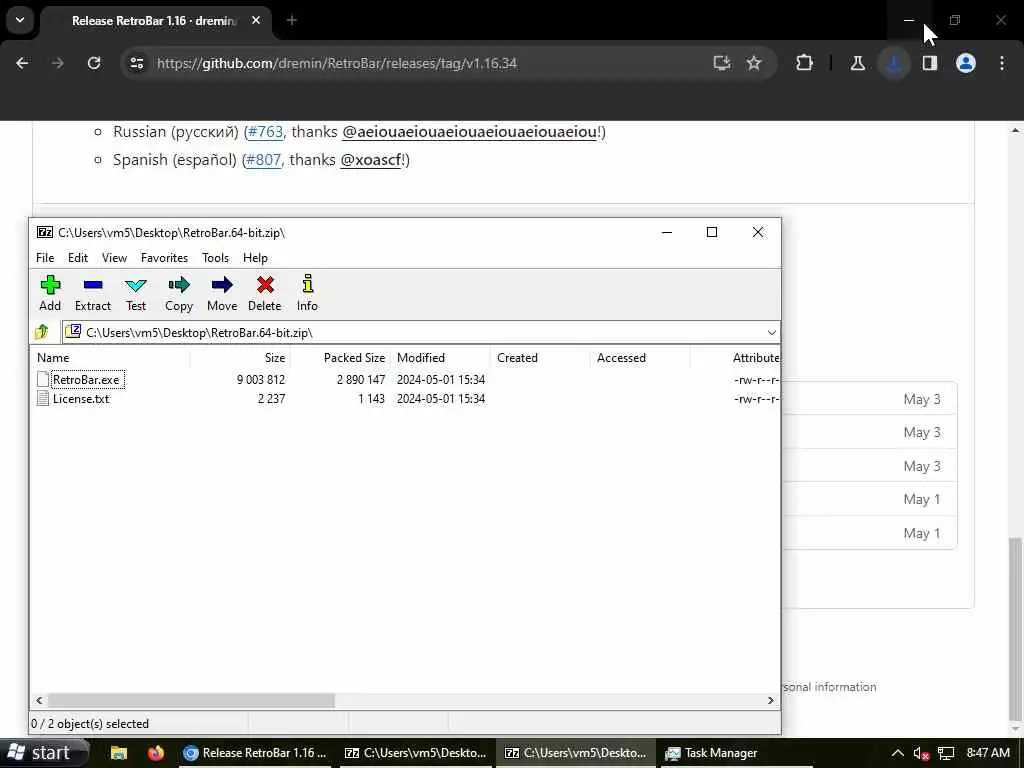1024x768 pixels.
Task: Open the network tray icon
Action: [x=946, y=753]
